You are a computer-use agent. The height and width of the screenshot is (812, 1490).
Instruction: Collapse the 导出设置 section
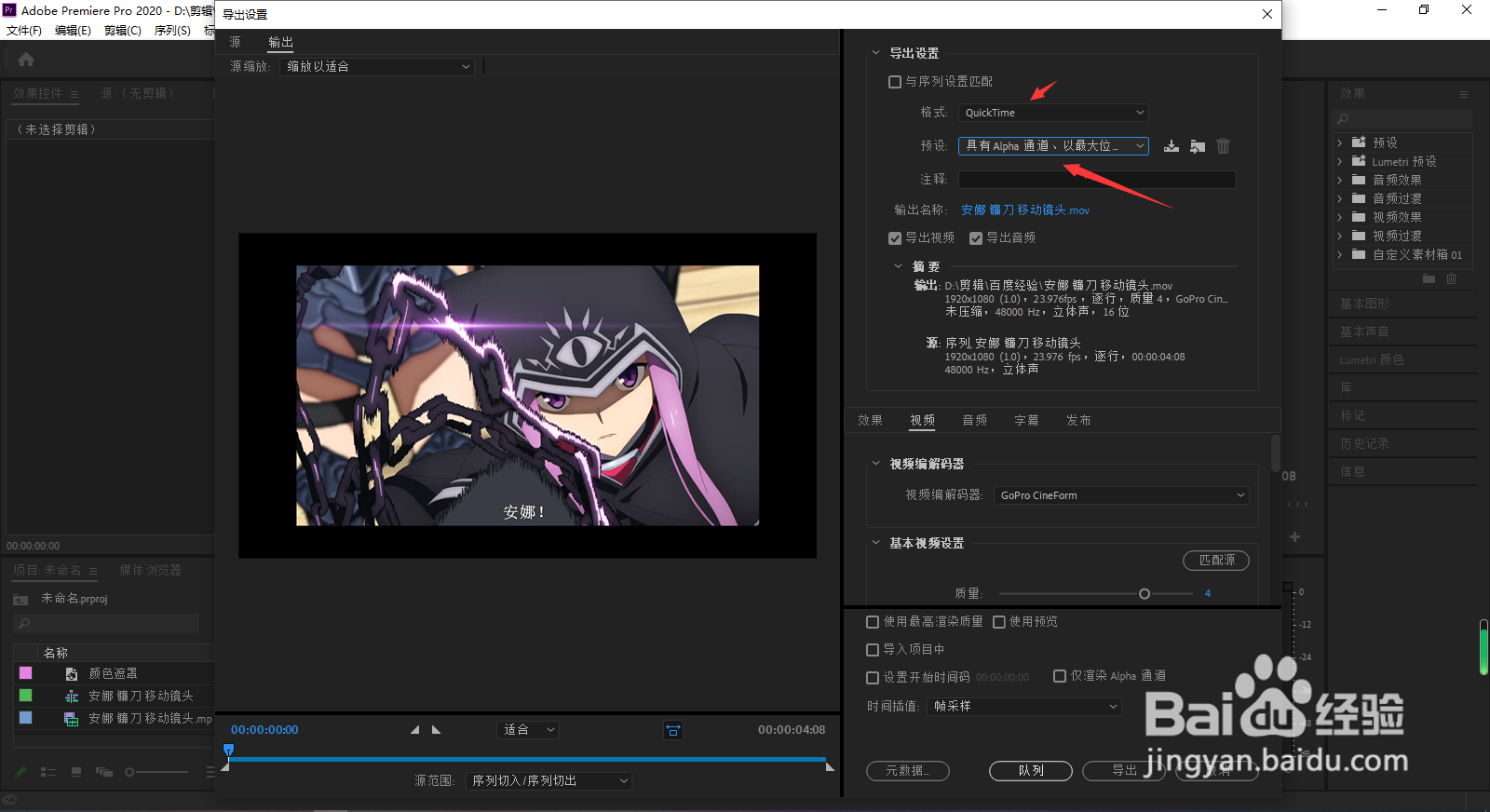coord(875,53)
